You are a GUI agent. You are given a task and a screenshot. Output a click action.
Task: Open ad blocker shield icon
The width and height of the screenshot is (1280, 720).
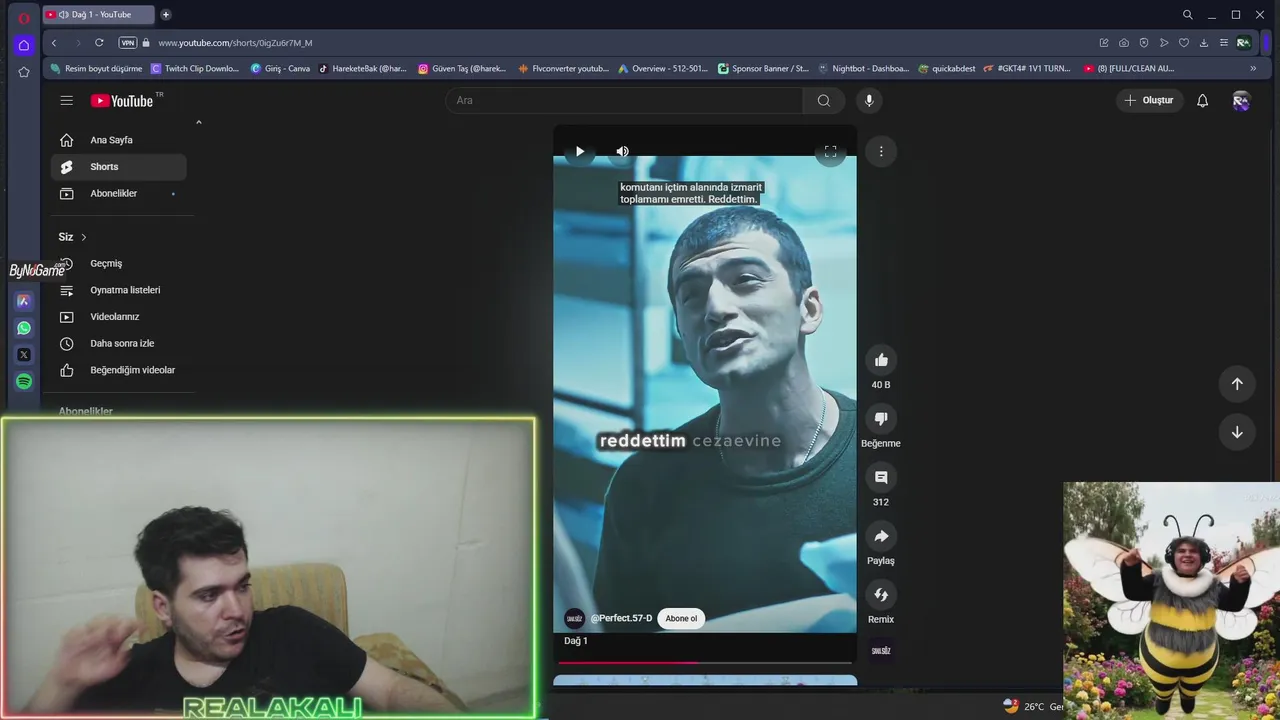pyautogui.click(x=1144, y=43)
